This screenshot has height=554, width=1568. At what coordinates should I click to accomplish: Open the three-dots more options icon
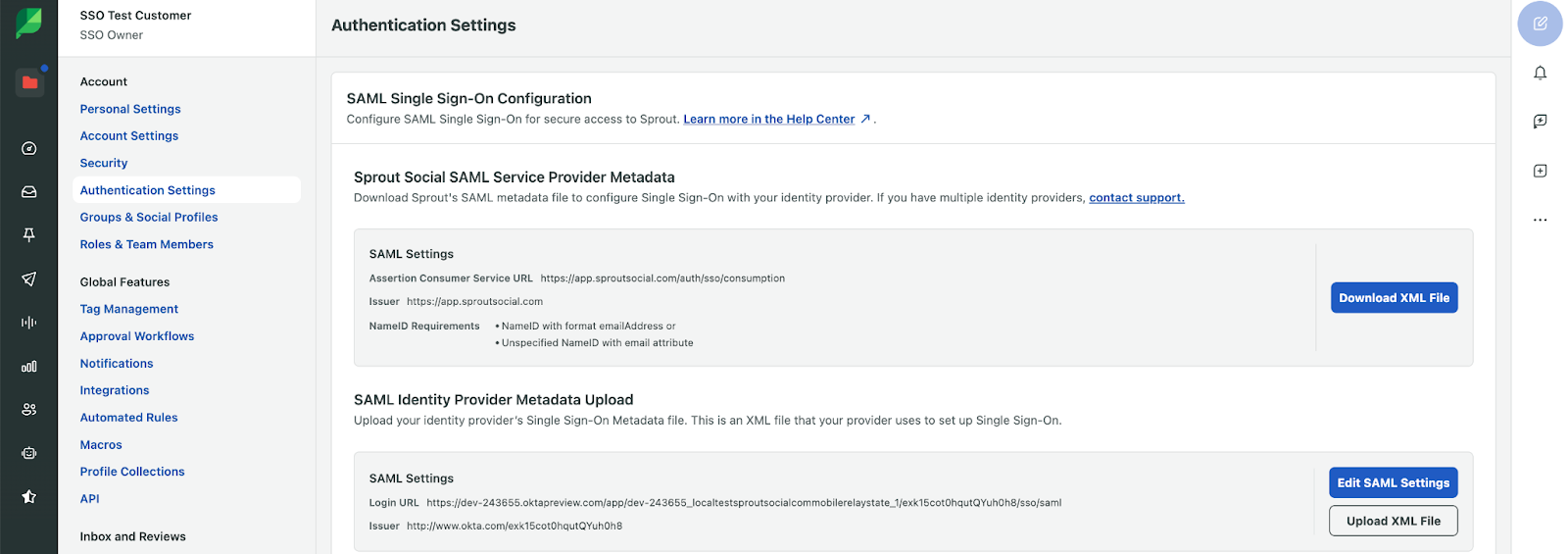click(x=1540, y=220)
